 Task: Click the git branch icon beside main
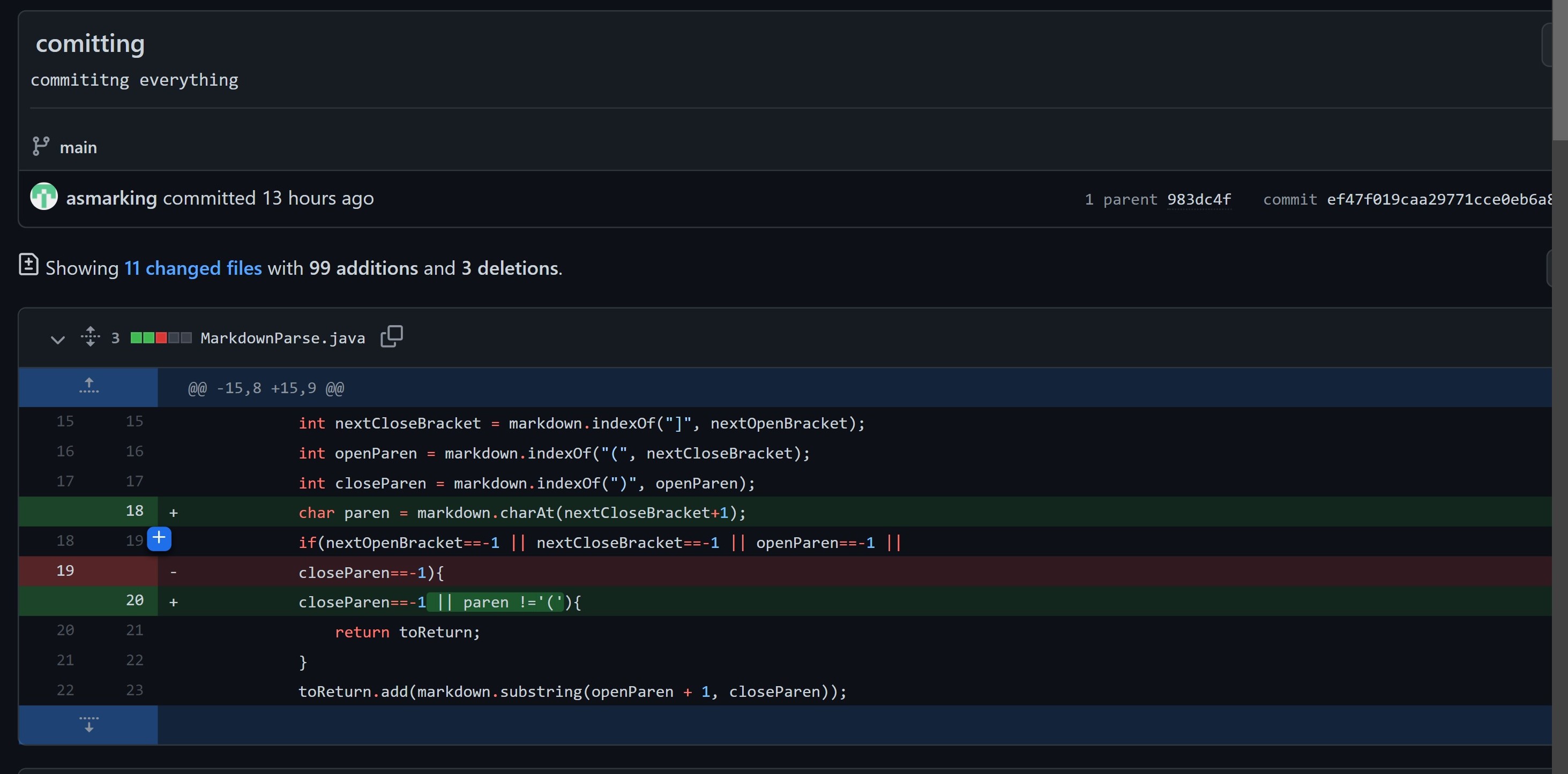[40, 147]
